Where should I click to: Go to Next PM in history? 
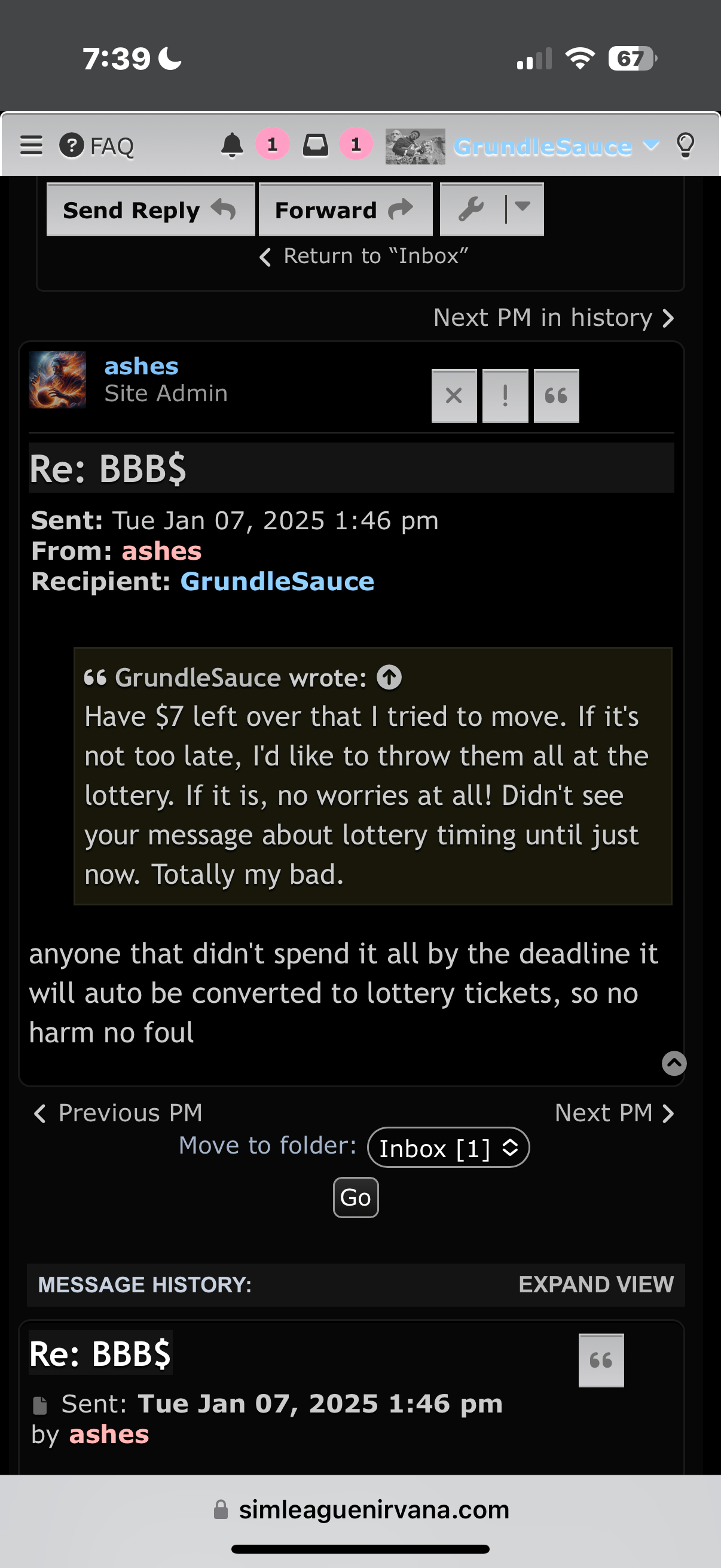[553, 318]
